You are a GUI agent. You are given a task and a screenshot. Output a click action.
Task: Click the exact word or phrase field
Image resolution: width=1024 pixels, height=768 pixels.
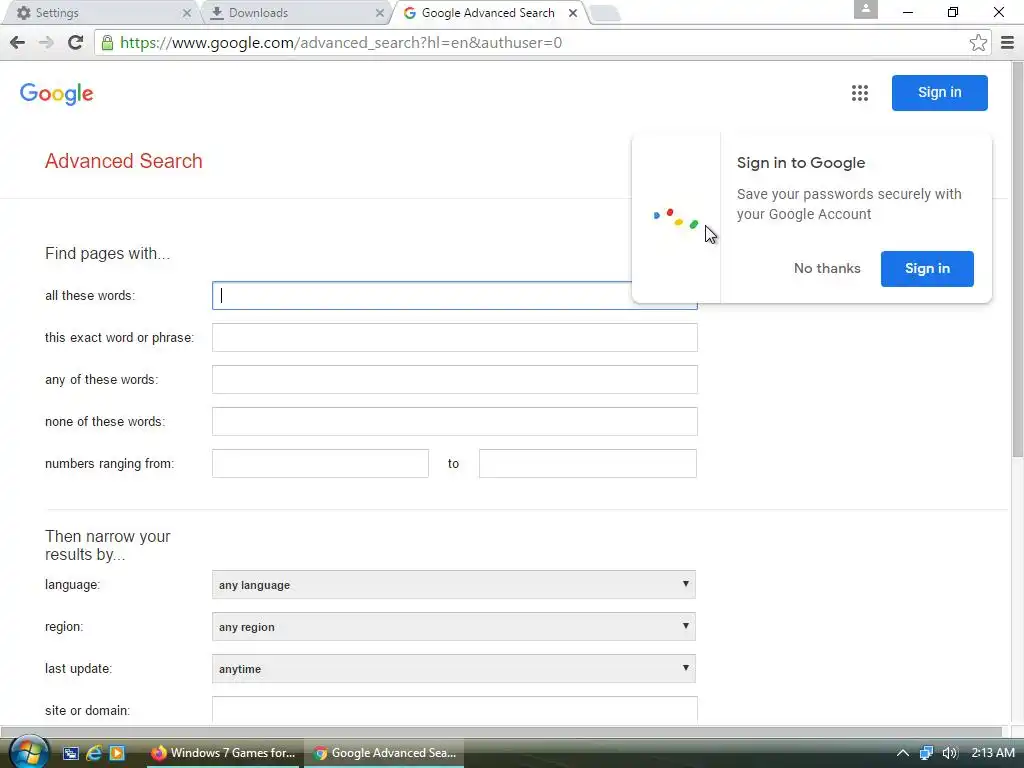click(x=455, y=338)
